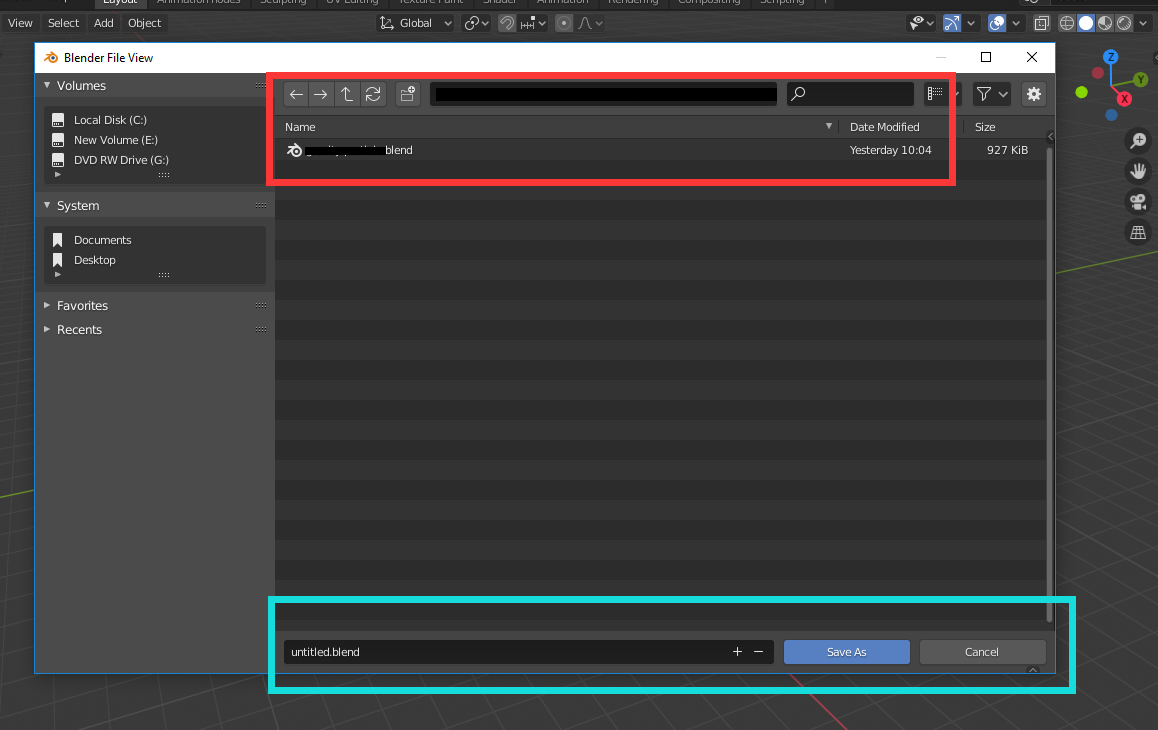Screen dimensions: 1158x730
Task: Open the Object menu
Action: point(144,23)
